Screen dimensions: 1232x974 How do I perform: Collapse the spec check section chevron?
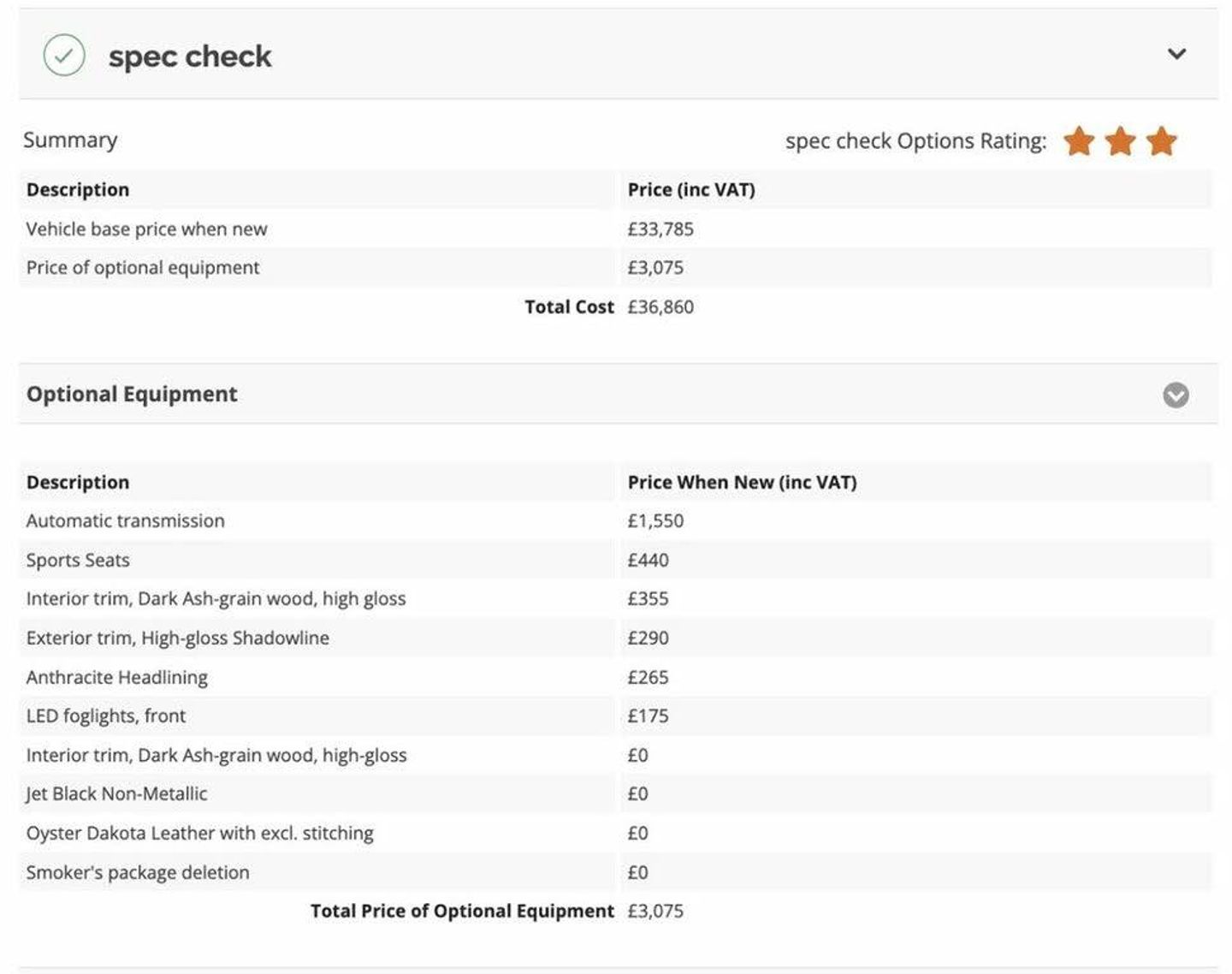tap(1177, 54)
